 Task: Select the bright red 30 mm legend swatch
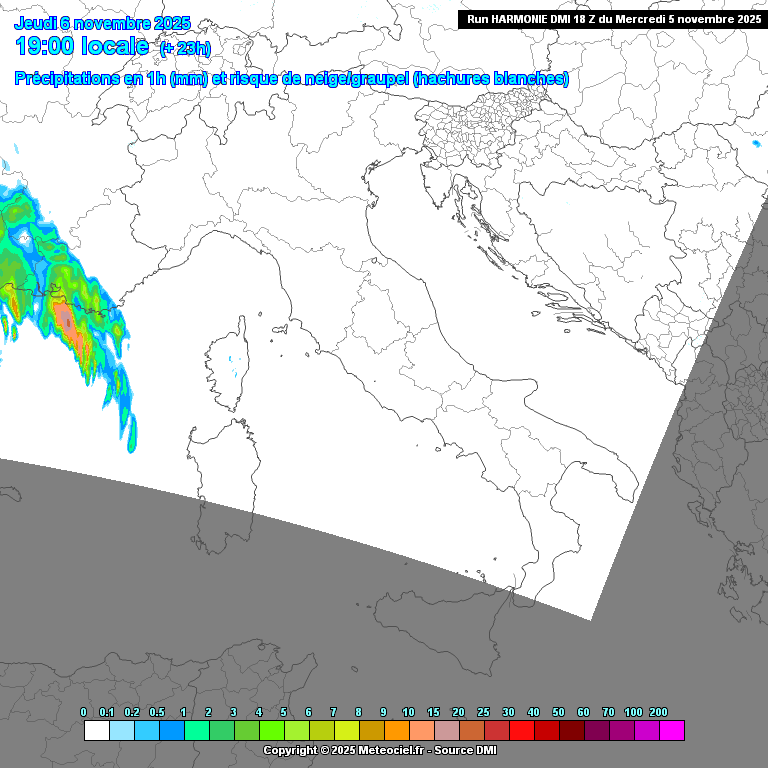(x=522, y=731)
